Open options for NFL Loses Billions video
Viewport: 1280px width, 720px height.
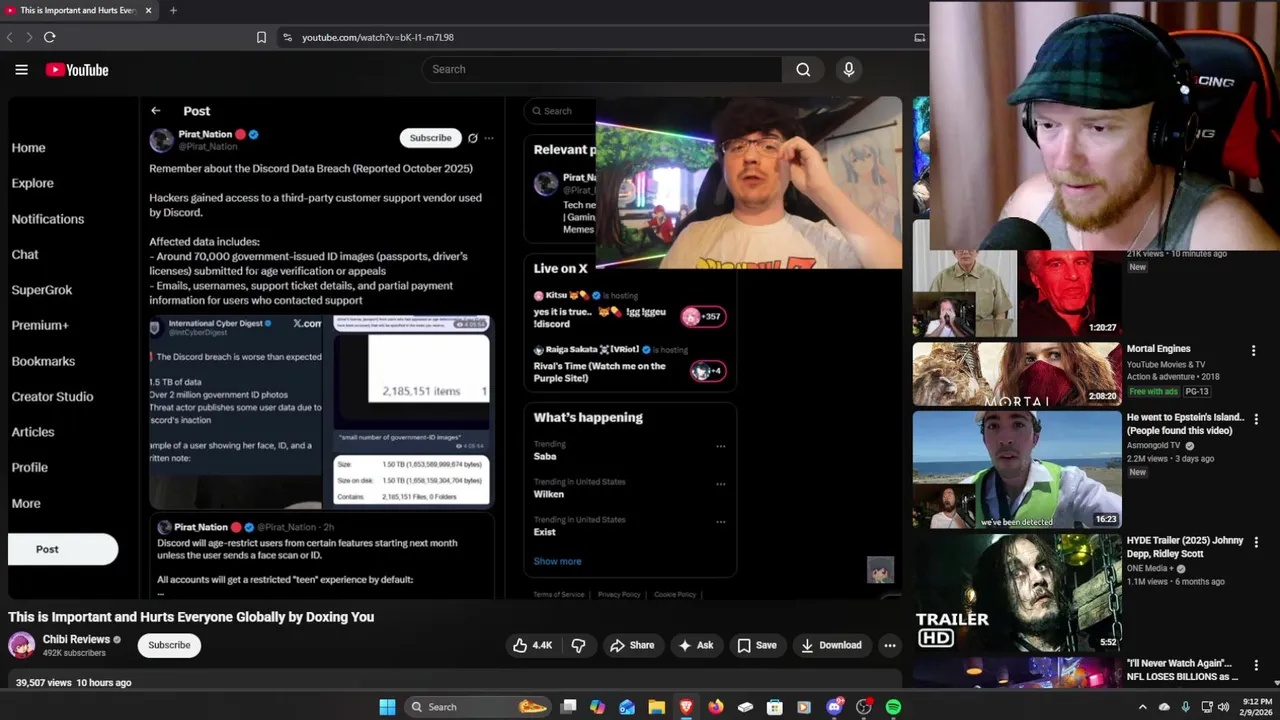click(x=1257, y=665)
